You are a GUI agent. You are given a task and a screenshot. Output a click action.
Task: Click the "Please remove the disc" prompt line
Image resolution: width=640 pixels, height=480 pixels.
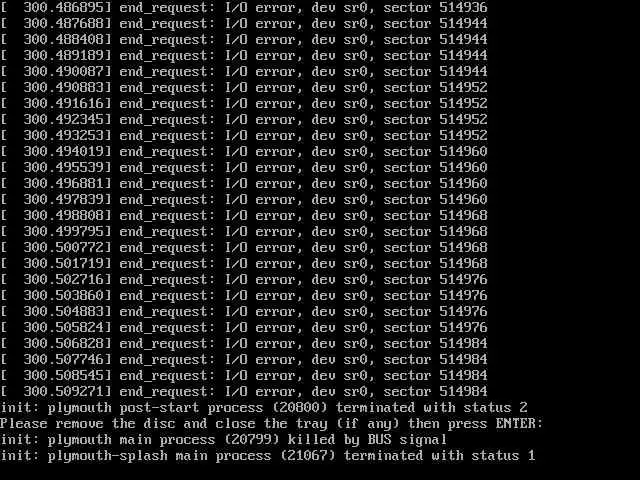(x=271, y=424)
